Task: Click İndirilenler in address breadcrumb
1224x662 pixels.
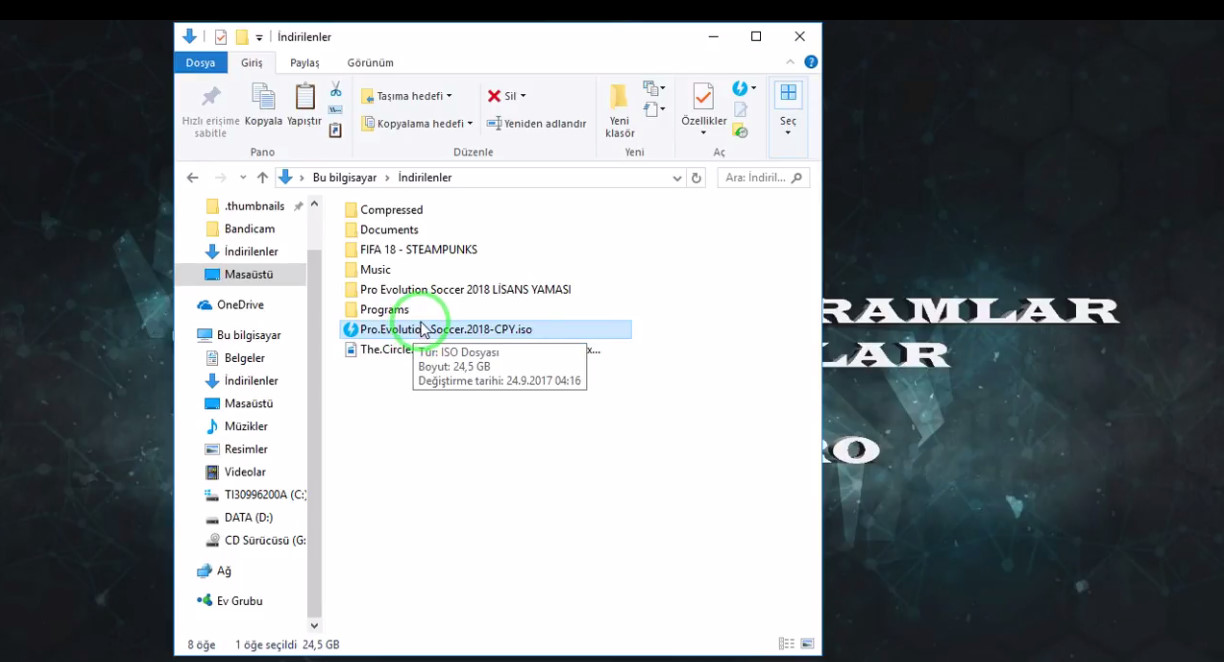Action: point(425,178)
